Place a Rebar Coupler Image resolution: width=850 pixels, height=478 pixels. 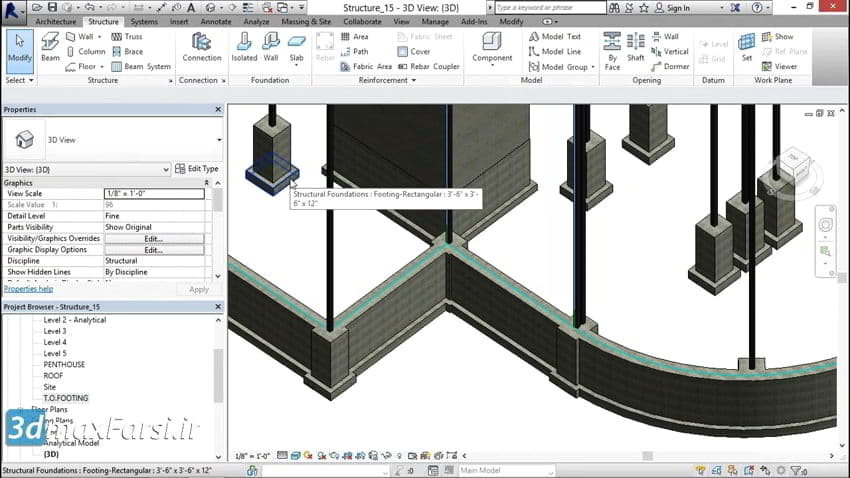[428, 67]
